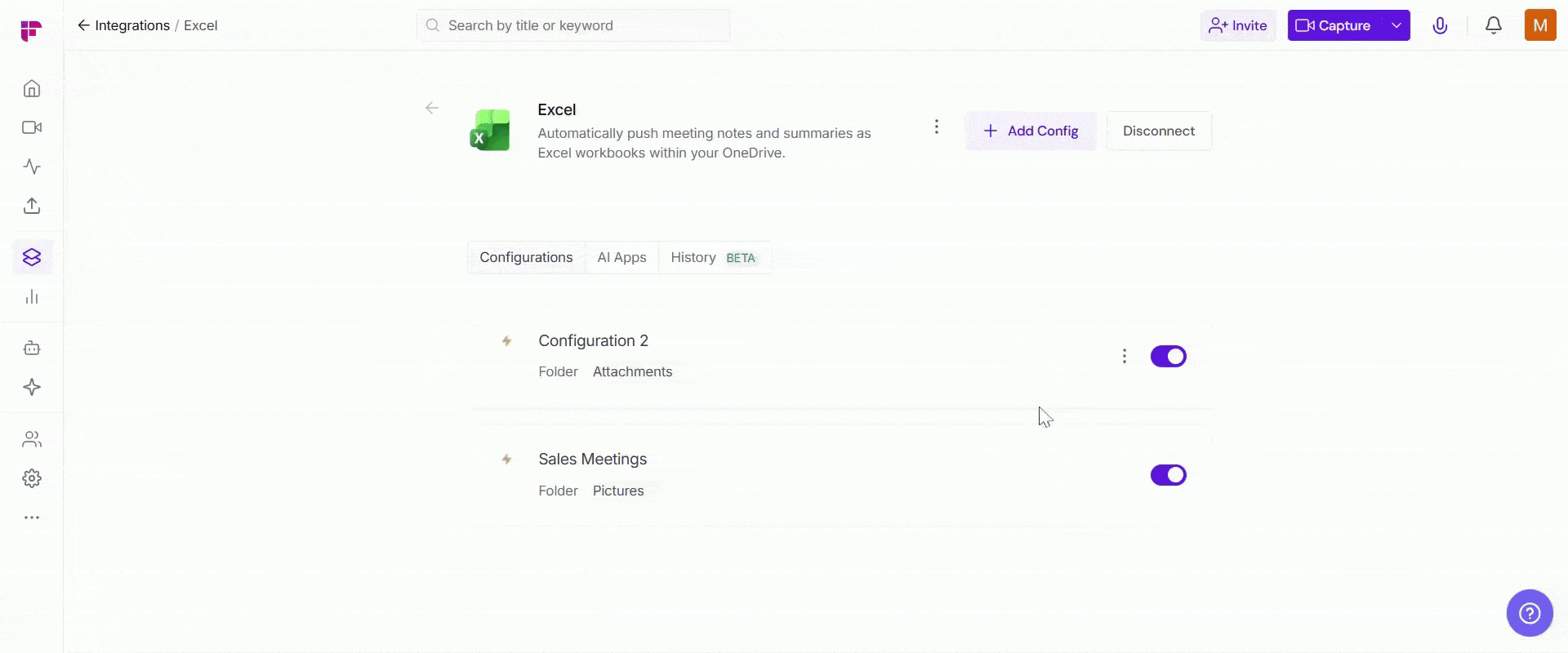The image size is (1568, 653).
Task: Open Uploads via the upload arrow icon
Action: [x=31, y=206]
